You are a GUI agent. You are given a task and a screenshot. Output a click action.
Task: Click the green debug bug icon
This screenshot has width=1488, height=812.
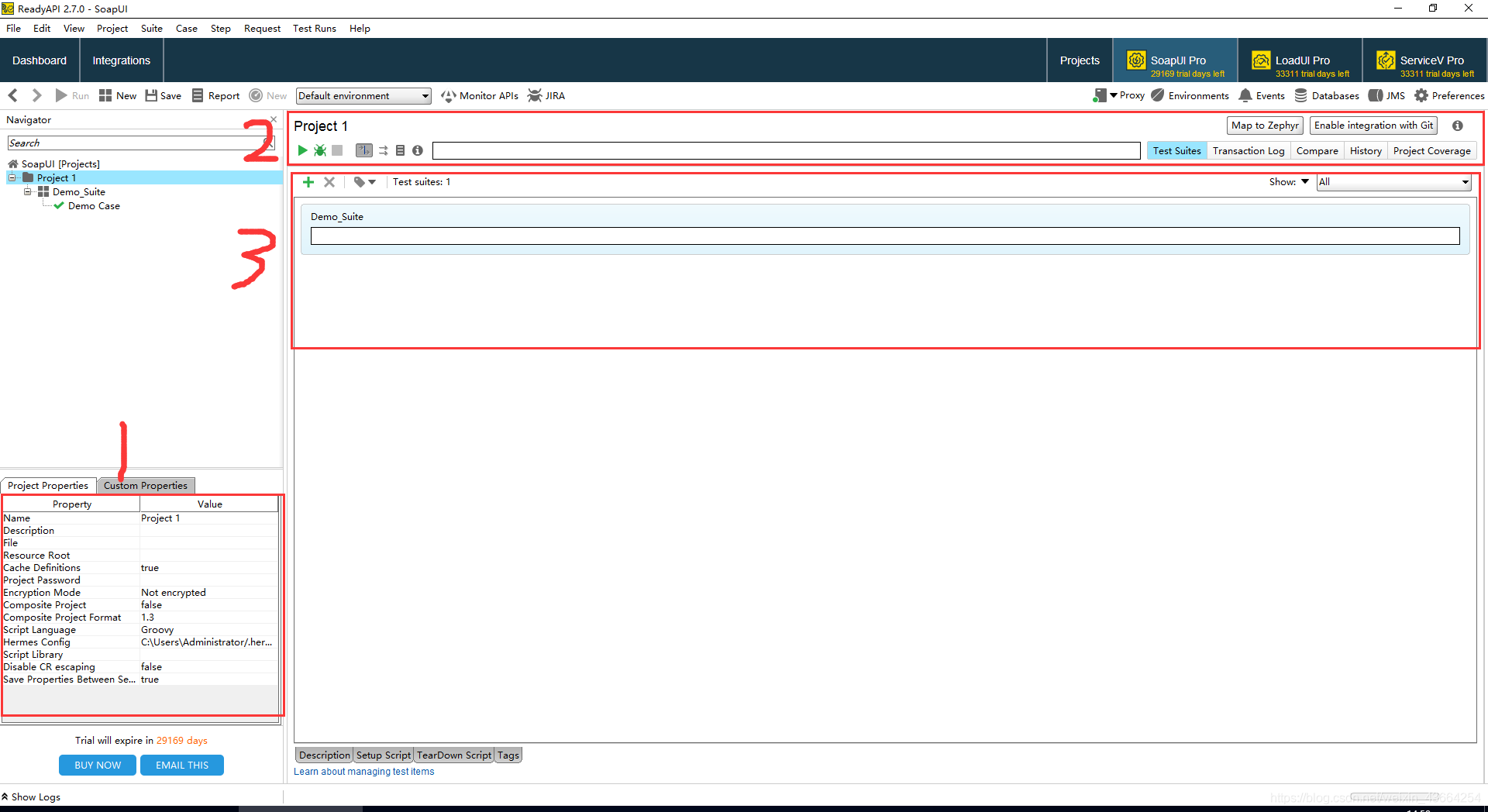(320, 150)
